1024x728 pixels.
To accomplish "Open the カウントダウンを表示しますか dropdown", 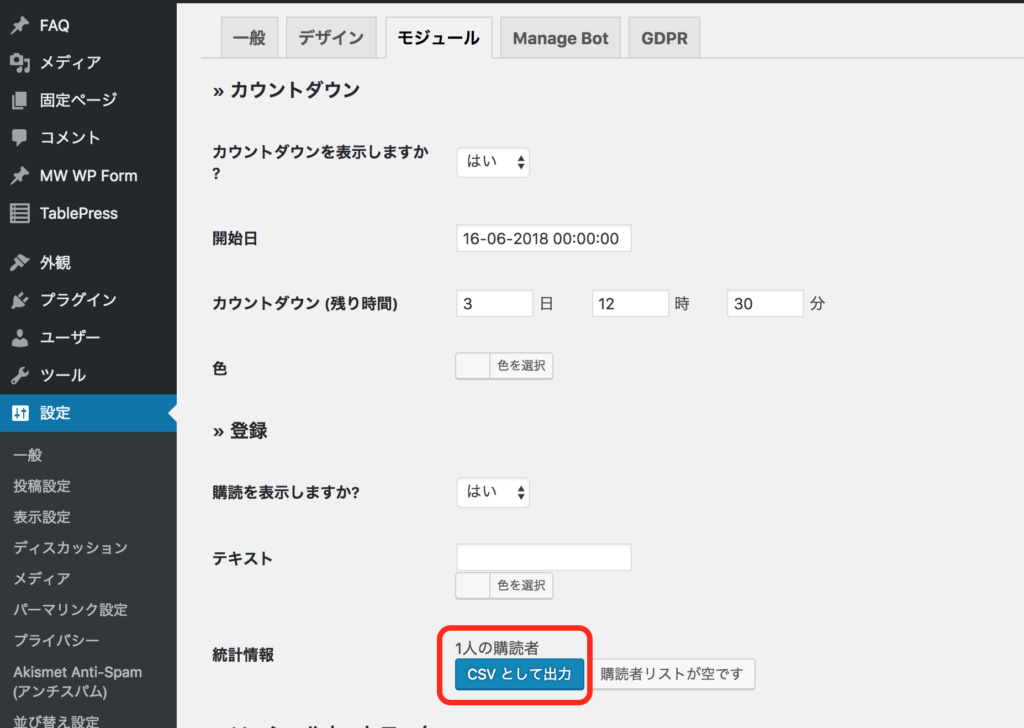I will 493,162.
